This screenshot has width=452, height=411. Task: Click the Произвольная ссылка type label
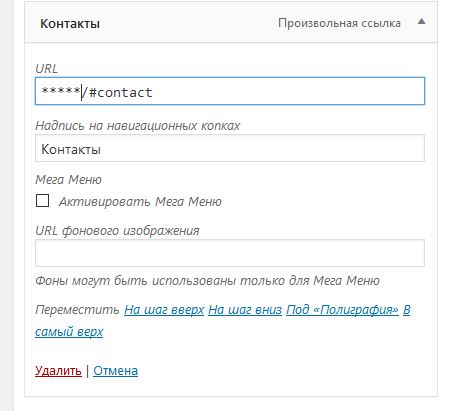coord(339,23)
